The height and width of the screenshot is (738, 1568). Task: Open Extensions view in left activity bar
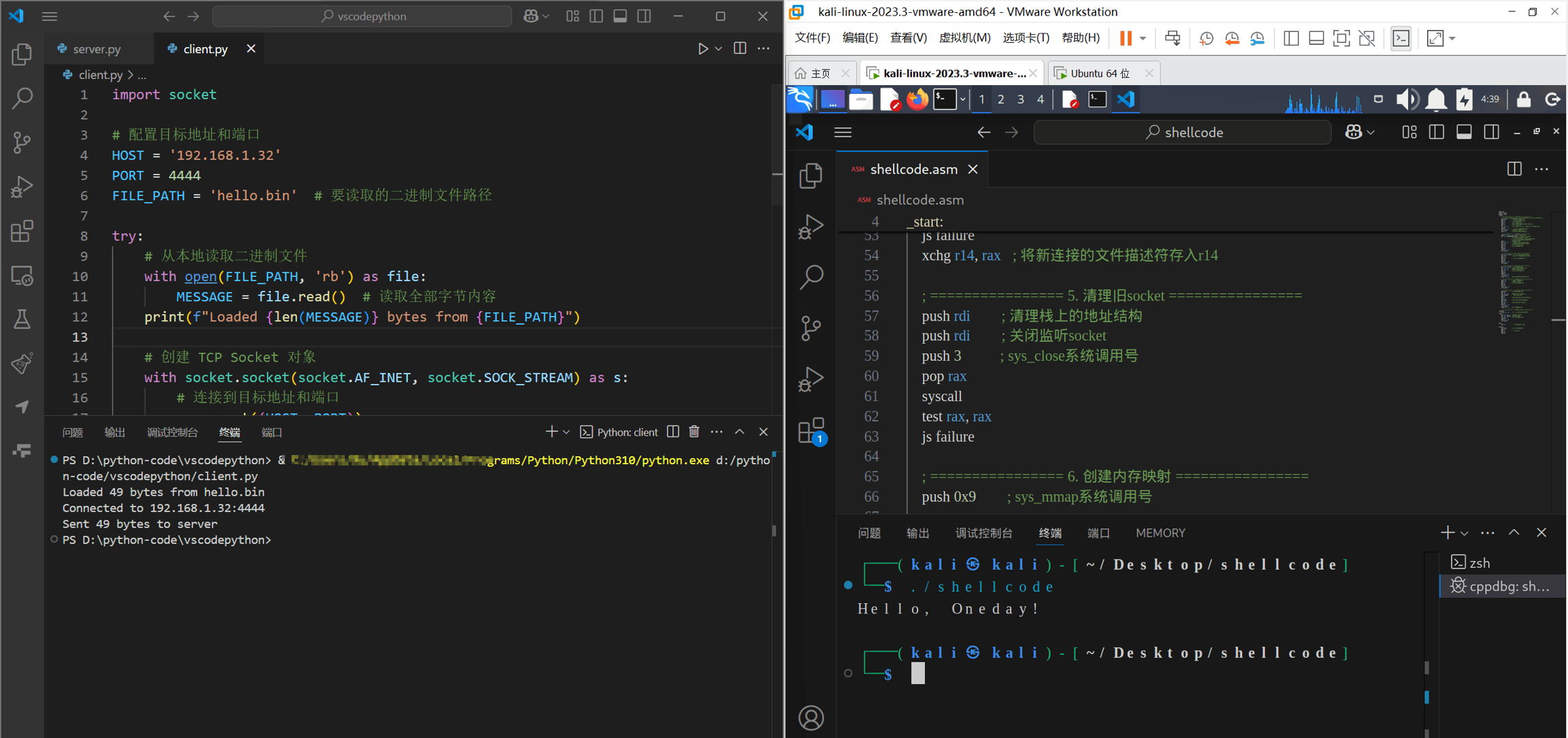[22, 231]
